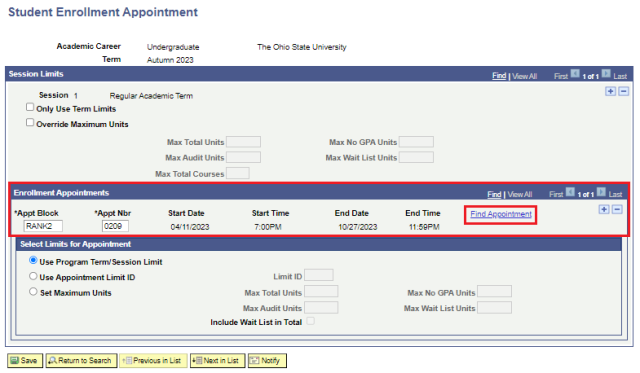Click the Find Appointment link
The height and width of the screenshot is (373, 640).
501,214
